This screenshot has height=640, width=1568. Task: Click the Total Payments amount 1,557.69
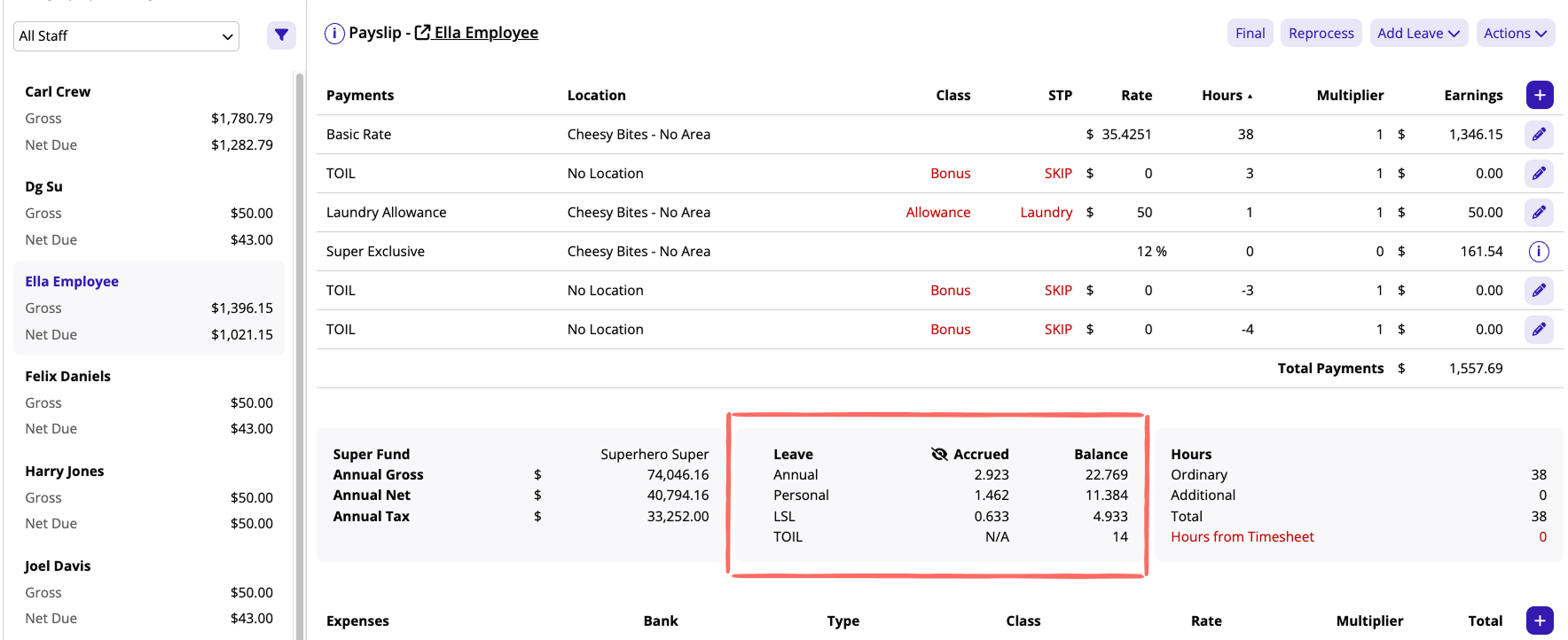coord(1476,368)
